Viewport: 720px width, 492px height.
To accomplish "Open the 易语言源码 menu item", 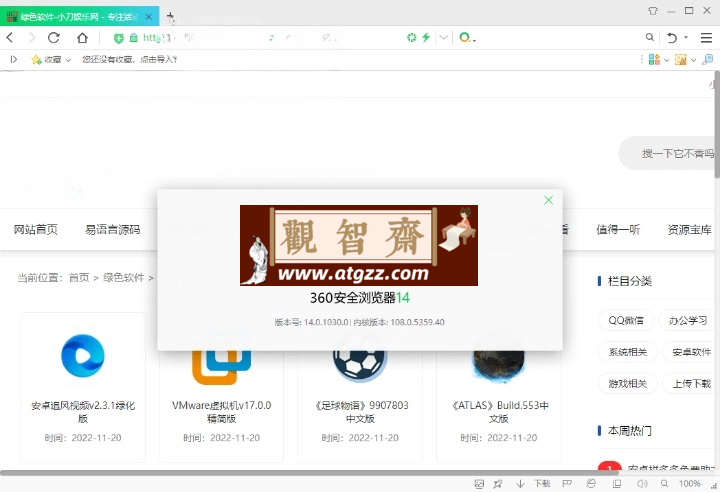I will 112,229.
